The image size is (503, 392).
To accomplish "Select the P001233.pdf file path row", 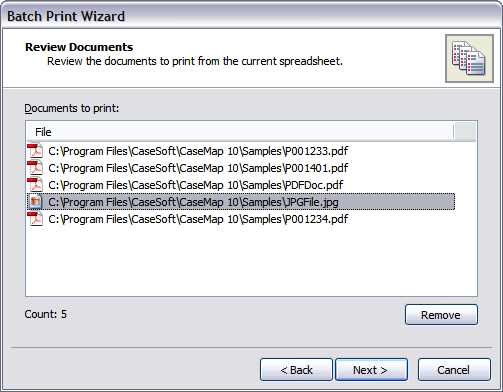I will pyautogui.click(x=241, y=151).
